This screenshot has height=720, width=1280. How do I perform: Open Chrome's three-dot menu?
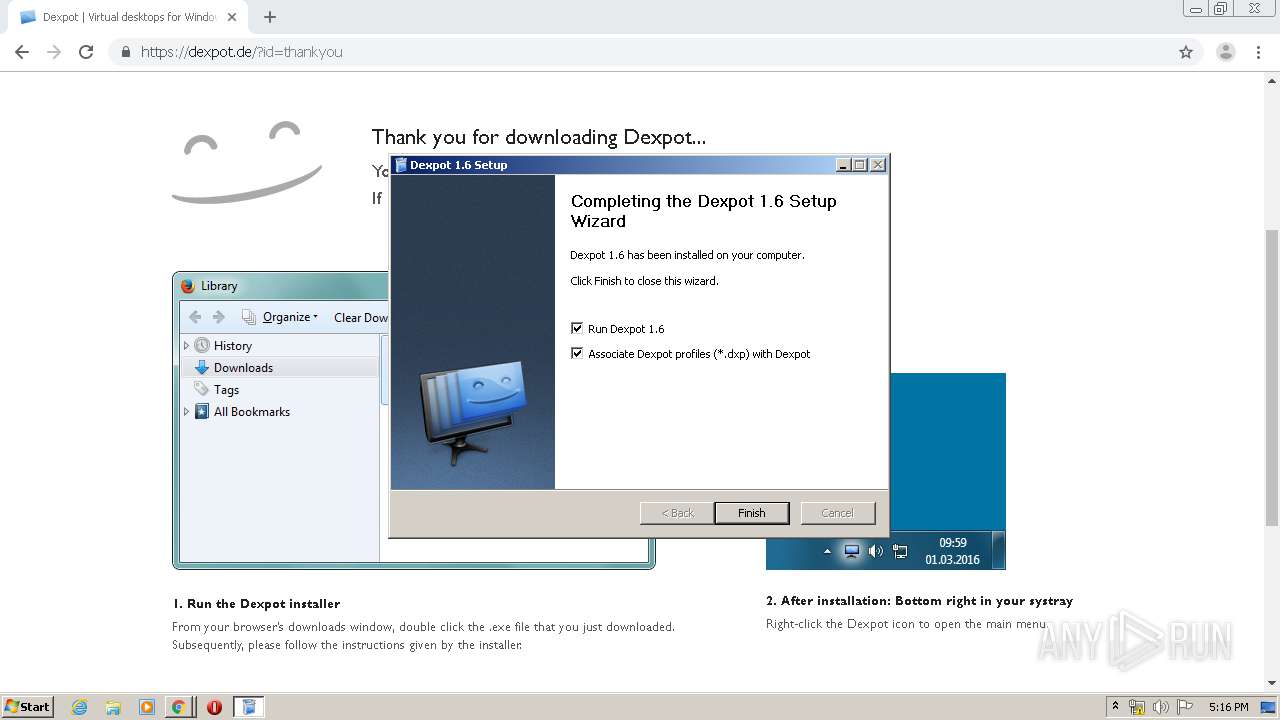(x=1258, y=52)
